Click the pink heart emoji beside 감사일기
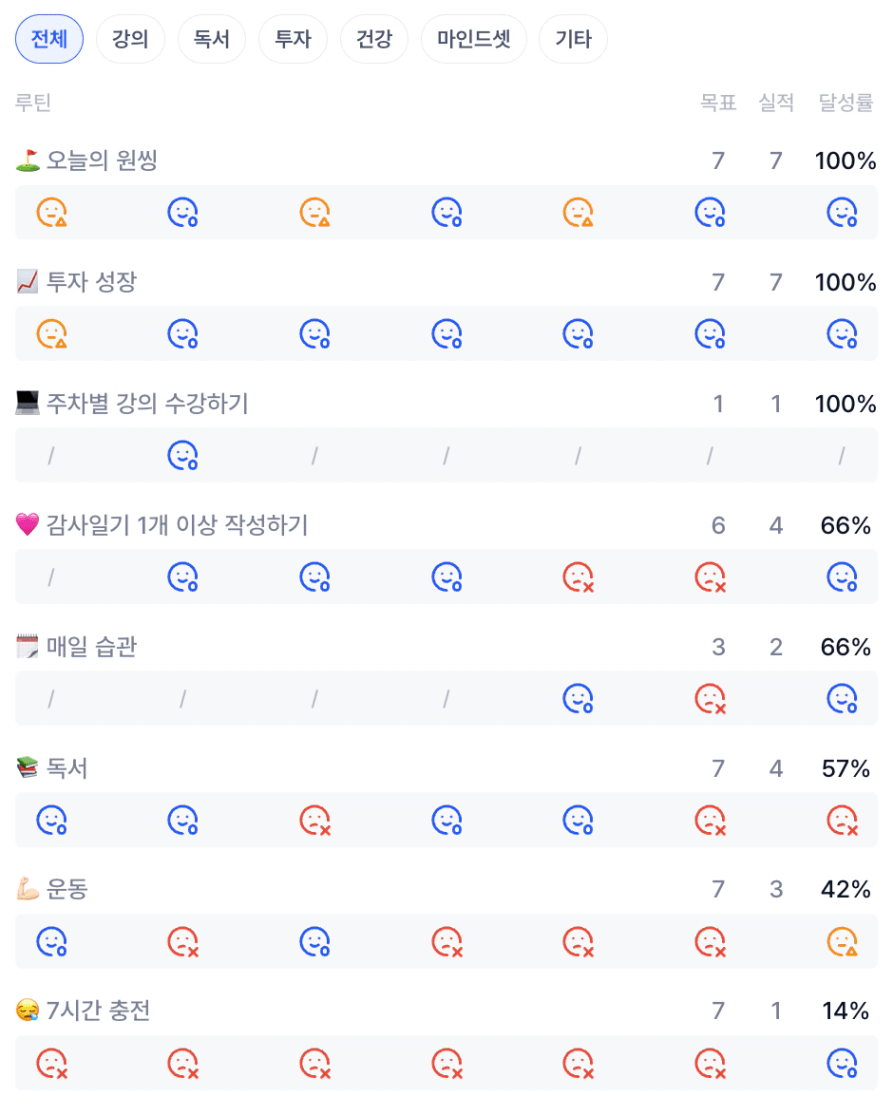Screen dimensions: 893x1115 pyautogui.click(x=28, y=525)
